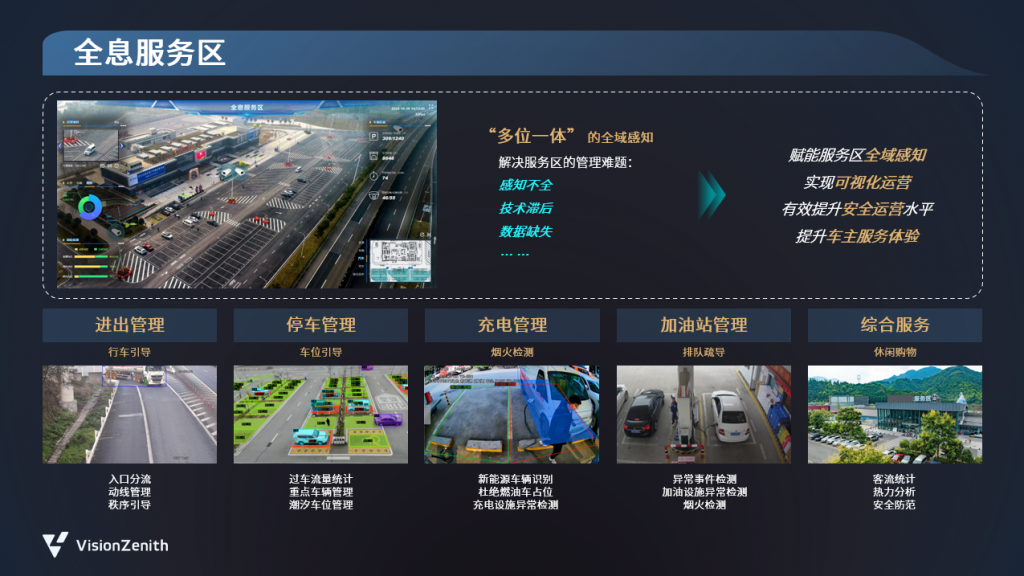Click the 感知不全 text item
This screenshot has height=576, width=1024.
click(x=525, y=185)
